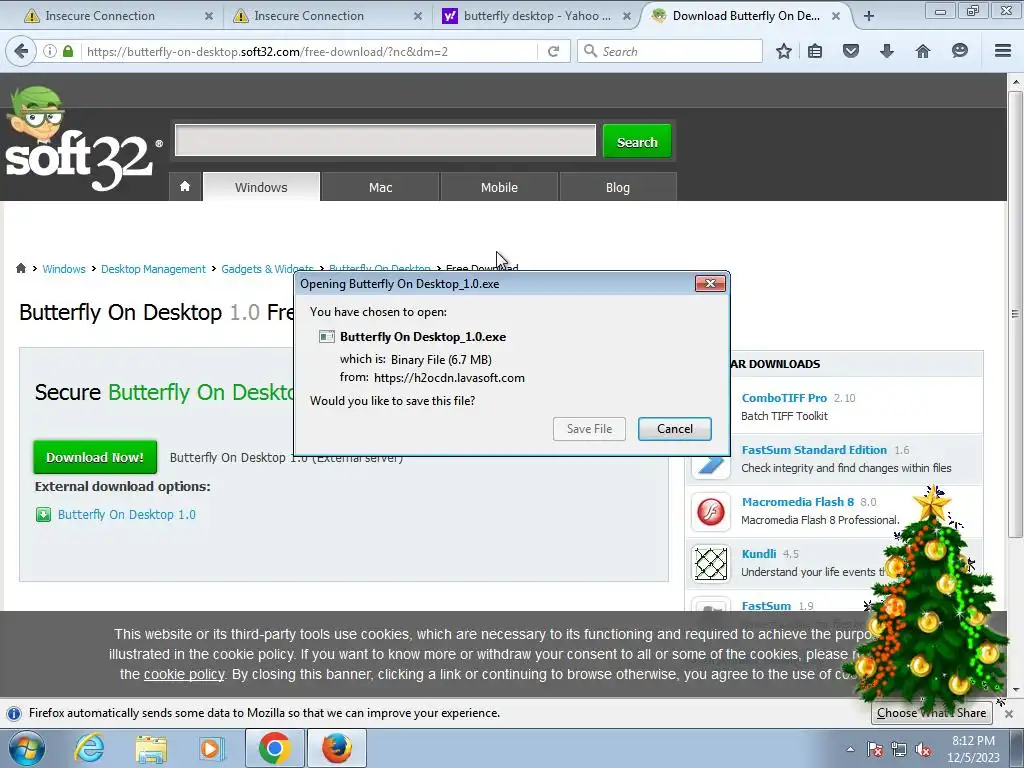Close the Download Butterfly On Desktop tab
Screen dimensions: 1024x768
click(836, 16)
